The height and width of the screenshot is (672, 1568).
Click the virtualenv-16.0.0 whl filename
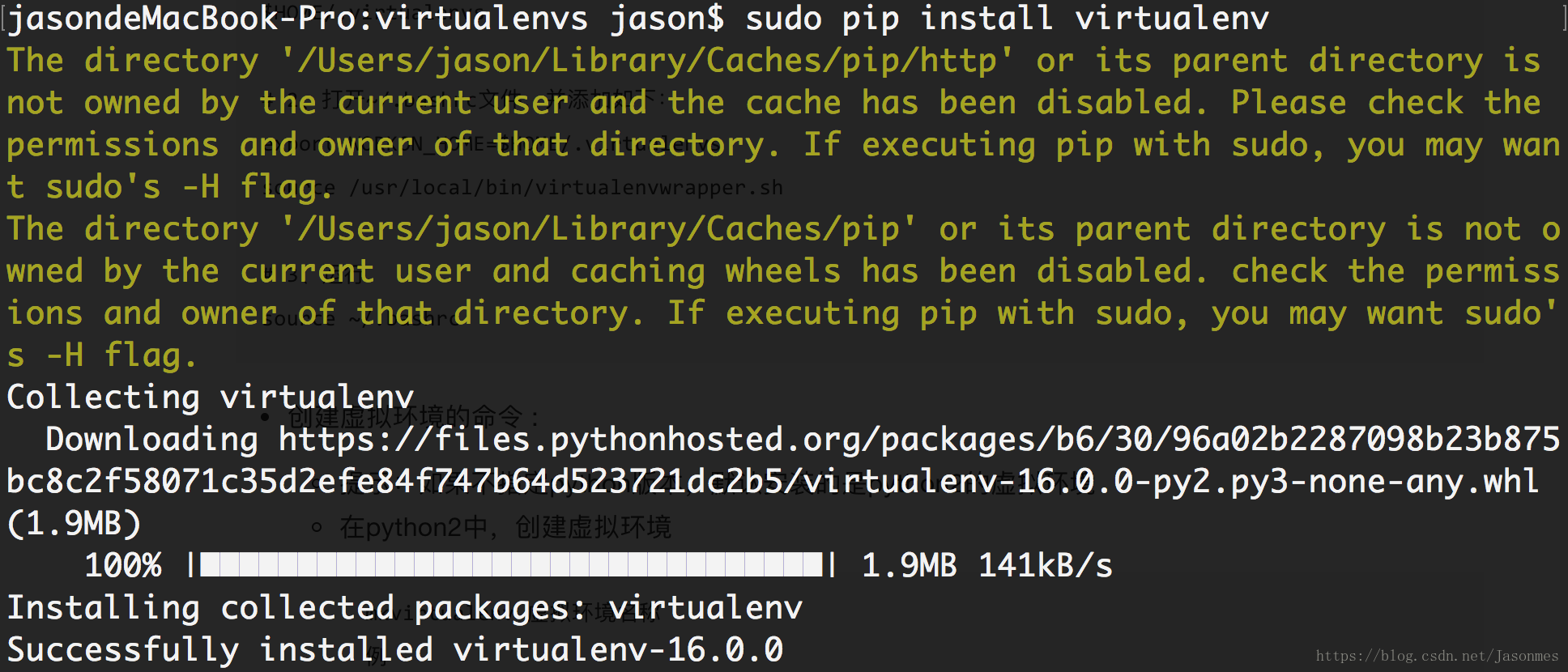1170,482
